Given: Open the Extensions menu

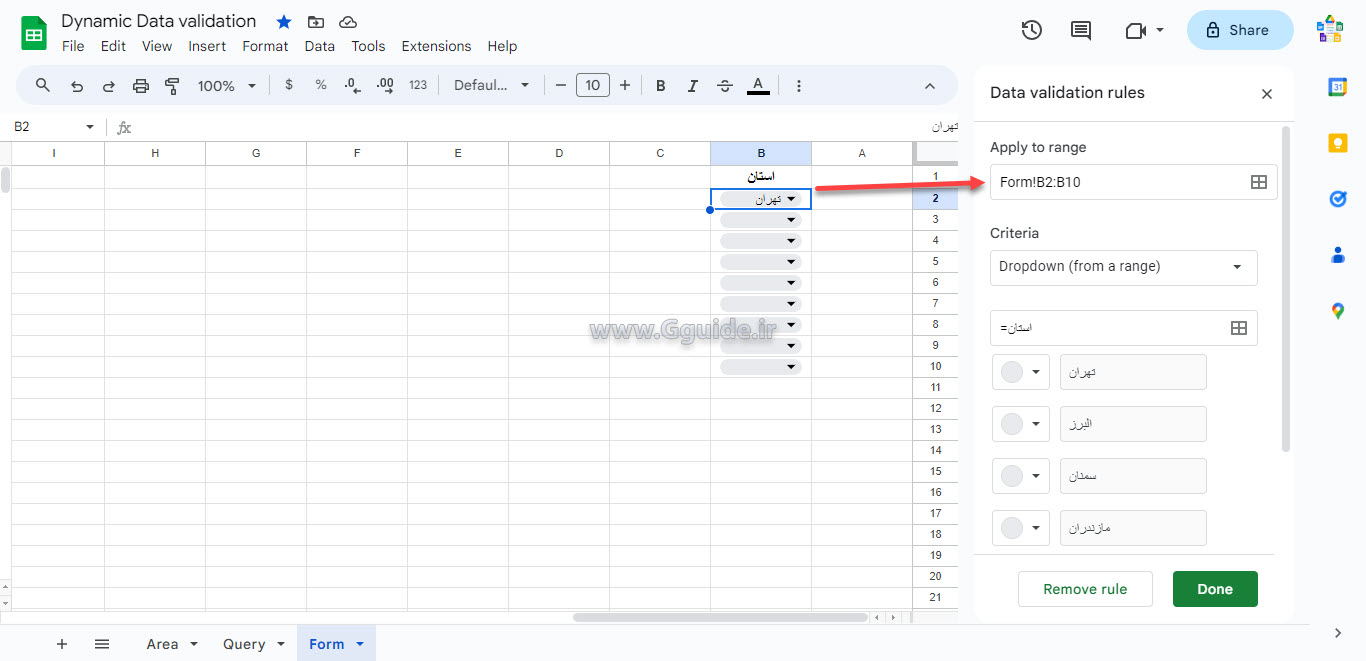Looking at the screenshot, I should (x=436, y=46).
